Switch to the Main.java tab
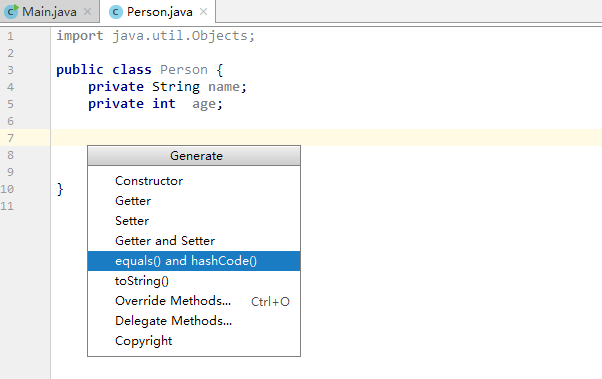The width and height of the screenshot is (602, 379). coord(50,12)
